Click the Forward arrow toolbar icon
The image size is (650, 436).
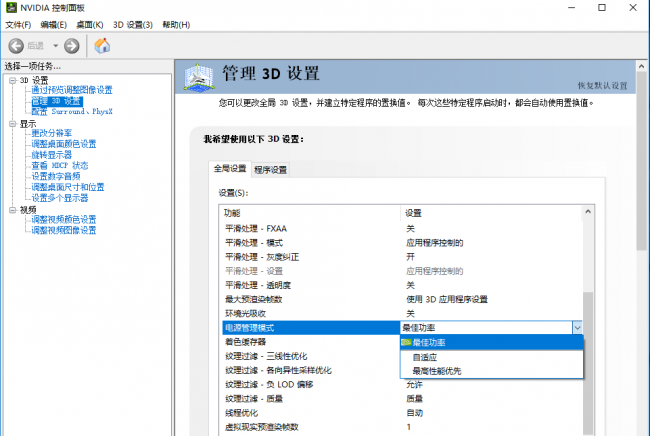72,46
